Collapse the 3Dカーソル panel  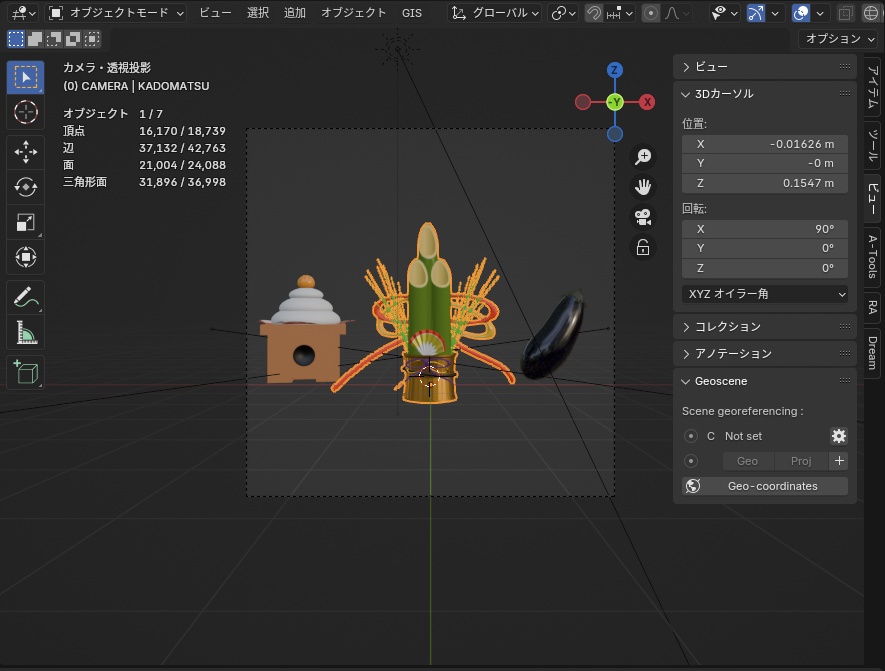click(x=765, y=94)
